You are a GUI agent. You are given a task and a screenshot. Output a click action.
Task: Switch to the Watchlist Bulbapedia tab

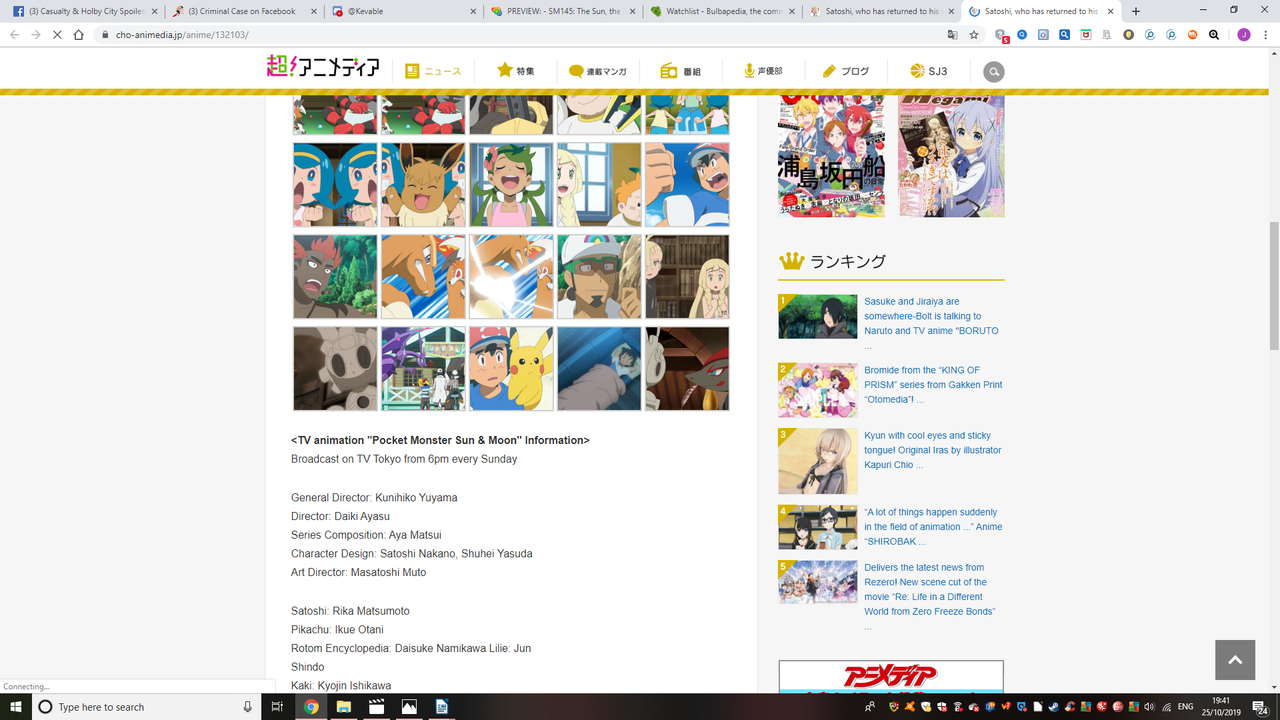click(x=720, y=11)
